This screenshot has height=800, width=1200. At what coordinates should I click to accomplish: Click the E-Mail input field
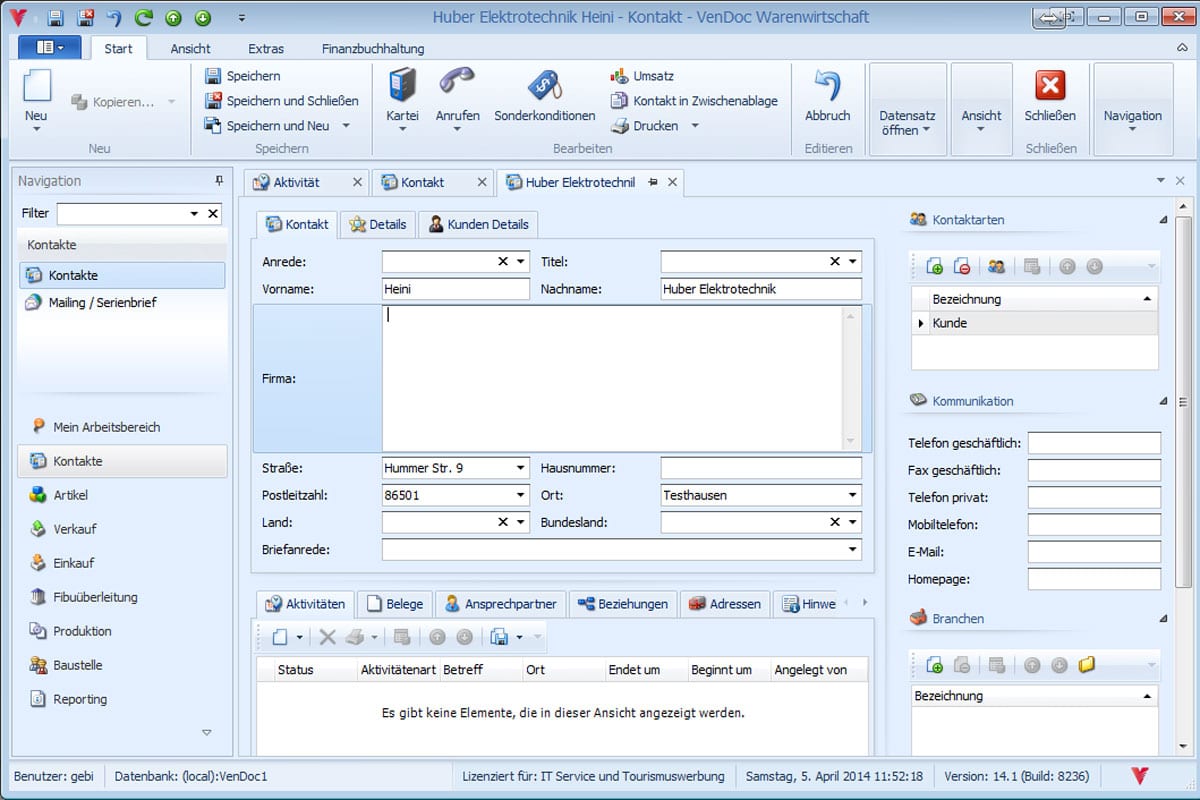tap(1094, 552)
